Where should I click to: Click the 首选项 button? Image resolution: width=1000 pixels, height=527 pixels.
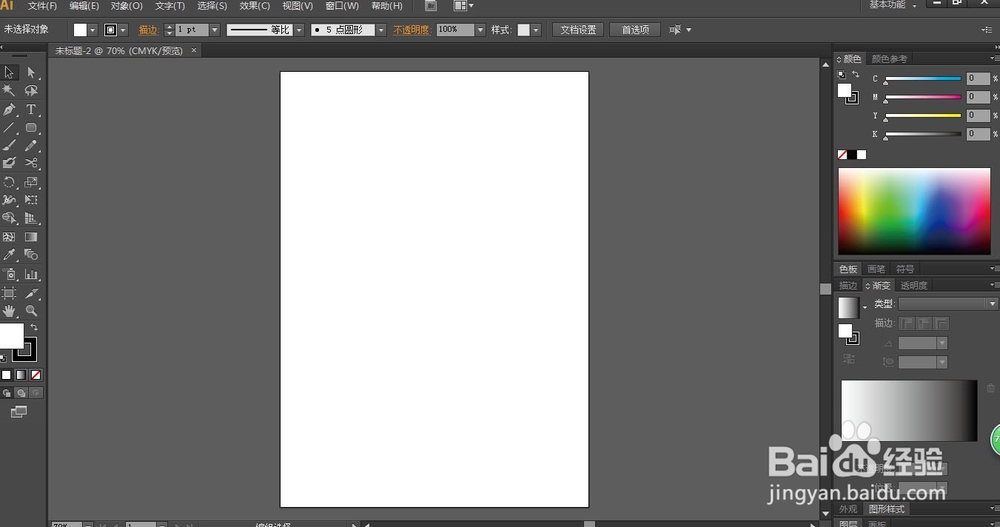click(x=635, y=30)
